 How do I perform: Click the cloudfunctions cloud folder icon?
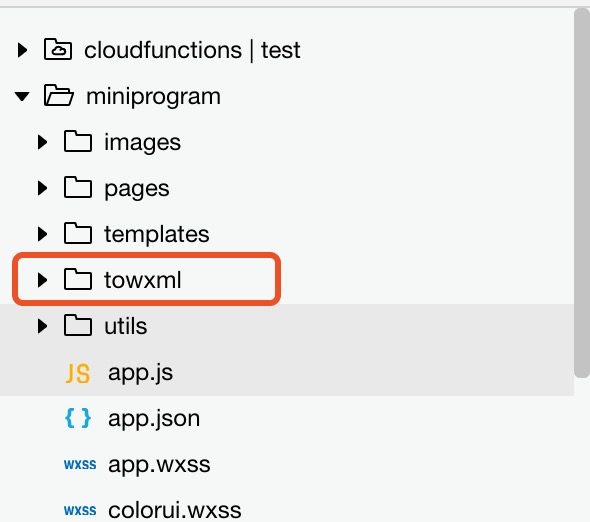[x=58, y=49]
